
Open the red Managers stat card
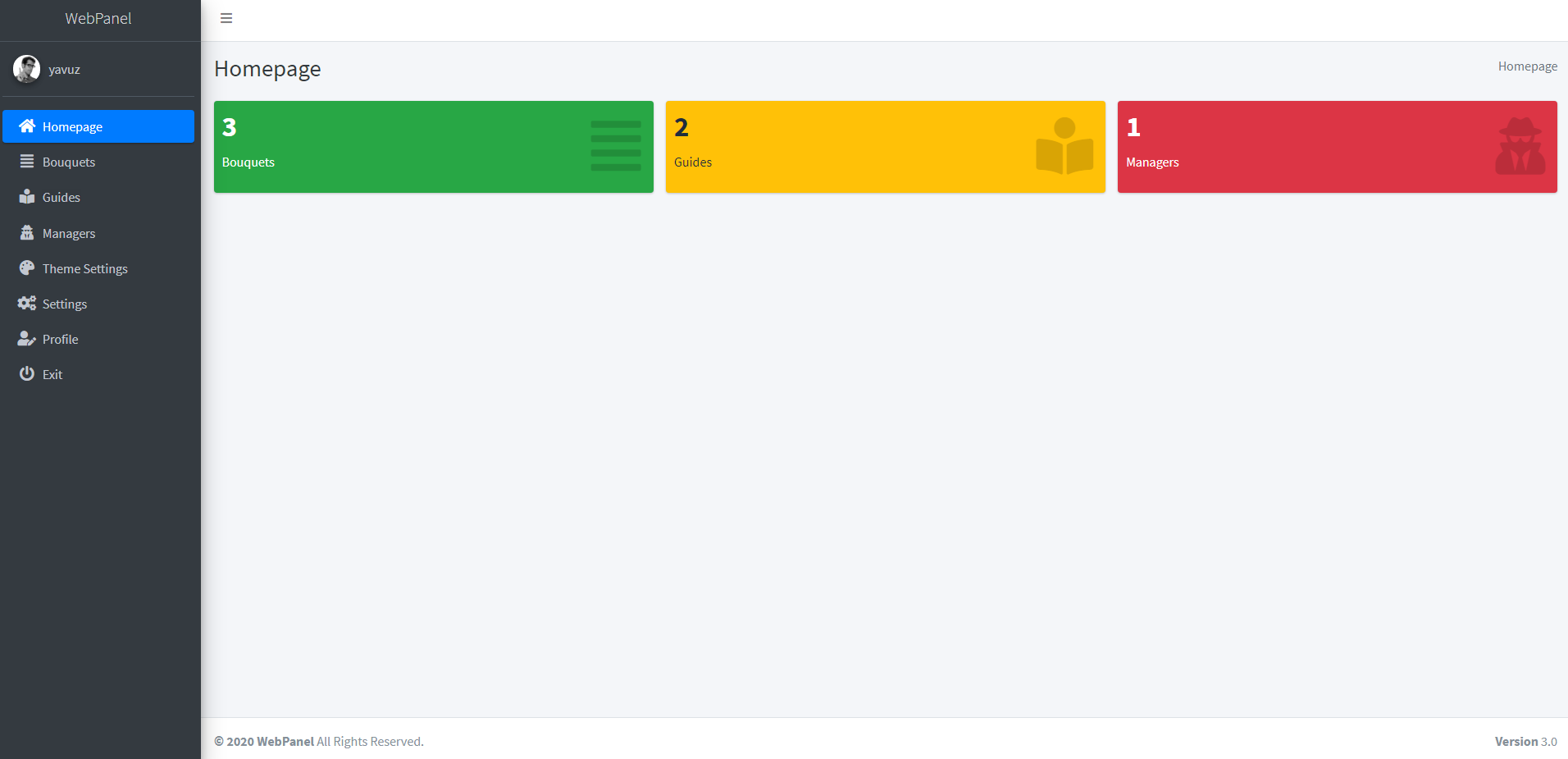pyautogui.click(x=1337, y=147)
